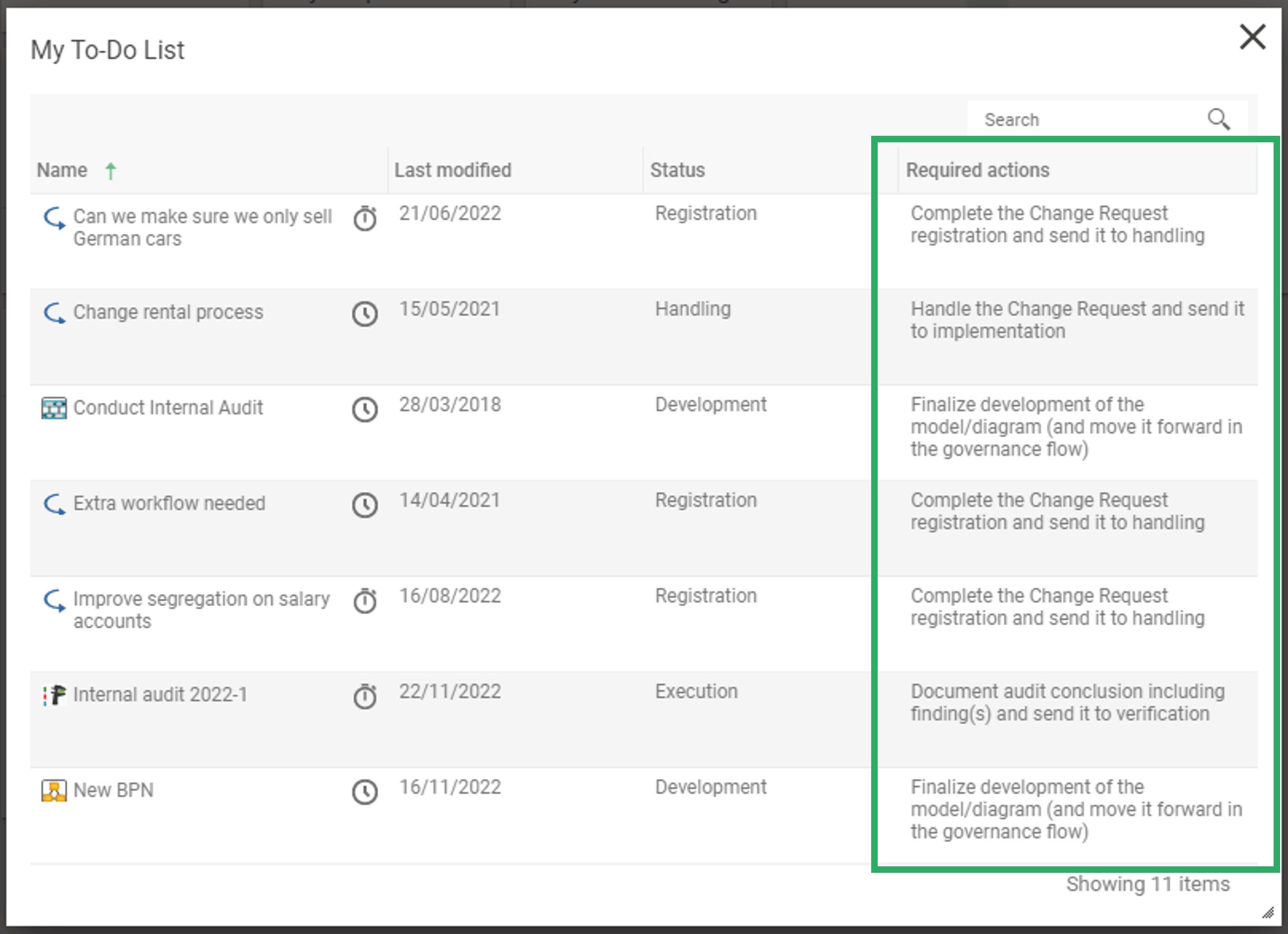
Task: Open 'Conduct Internal Audit' item
Action: pyautogui.click(x=168, y=407)
